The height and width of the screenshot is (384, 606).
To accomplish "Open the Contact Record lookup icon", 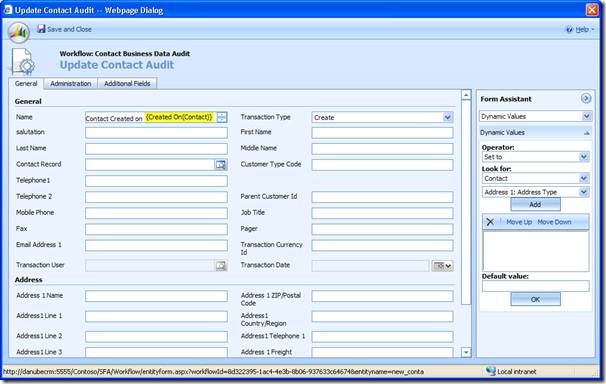I will 221,165.
